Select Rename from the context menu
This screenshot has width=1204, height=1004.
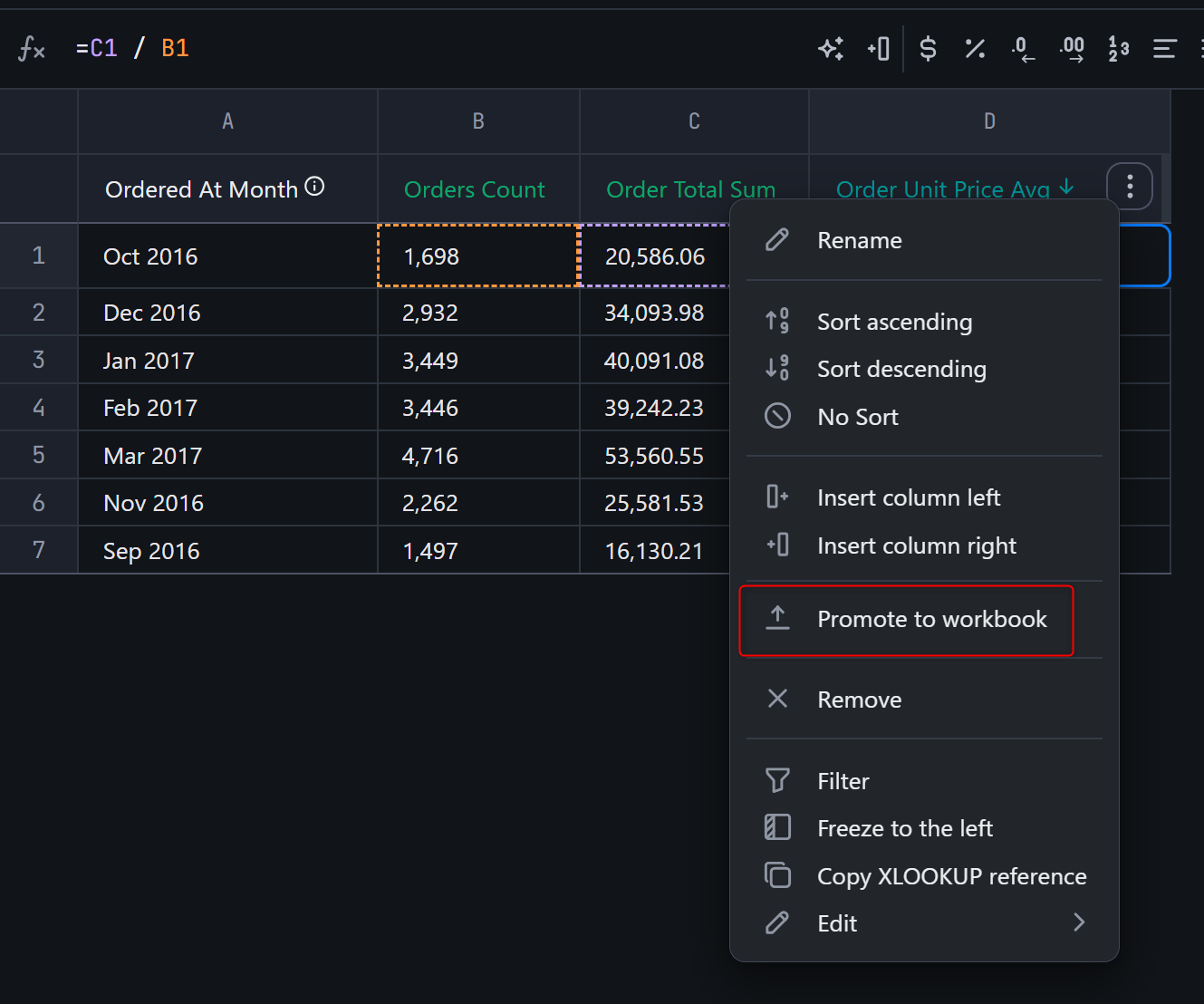[x=859, y=240]
